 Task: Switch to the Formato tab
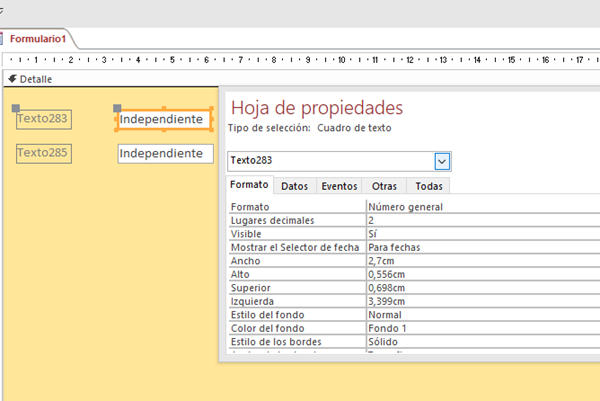click(x=249, y=186)
